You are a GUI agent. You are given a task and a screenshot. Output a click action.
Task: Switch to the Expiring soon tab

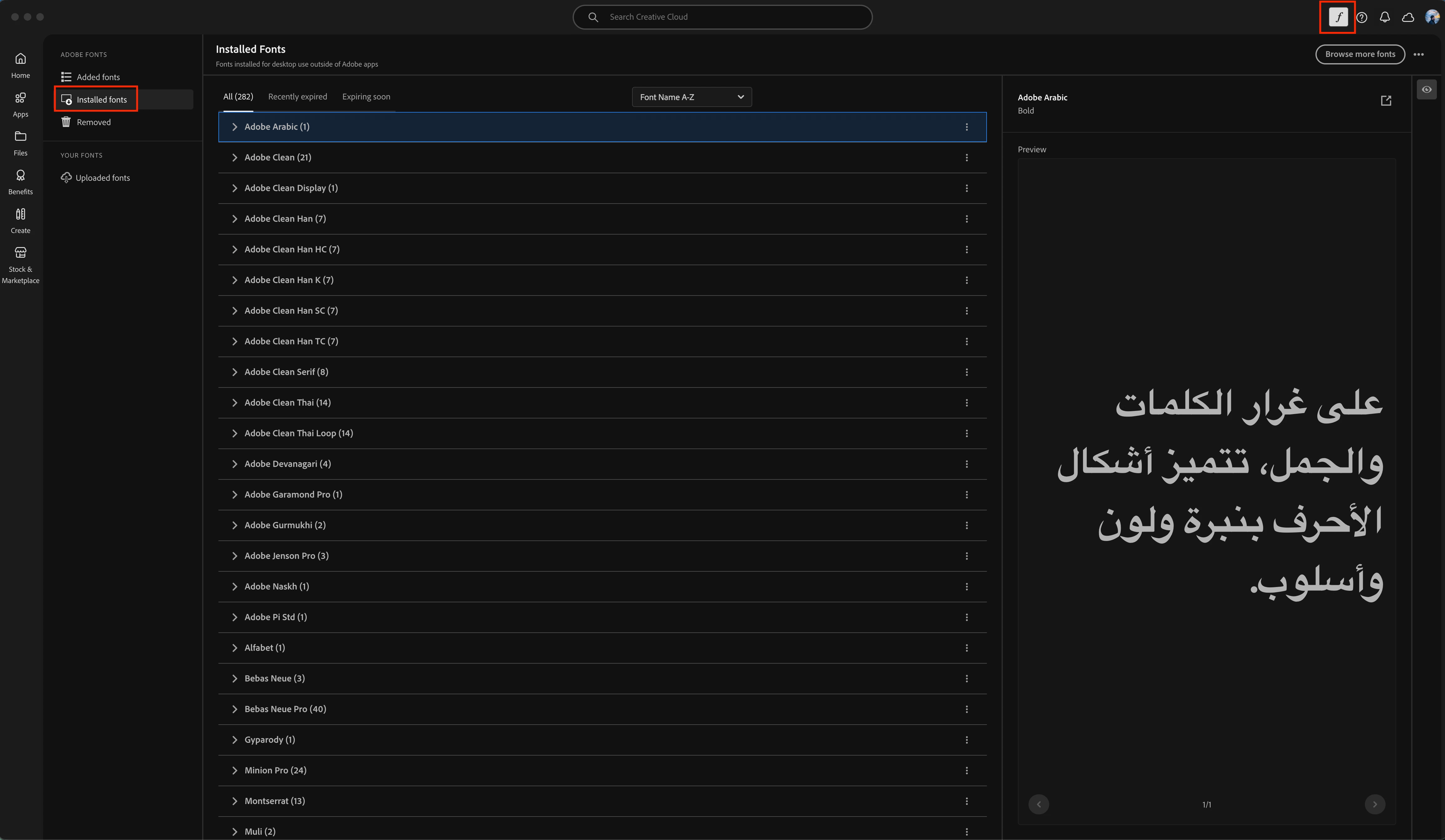pyautogui.click(x=366, y=96)
